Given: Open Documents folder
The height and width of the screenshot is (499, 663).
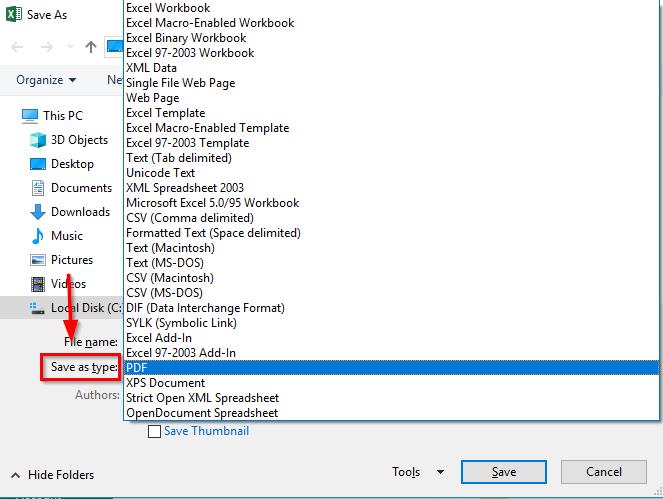Looking at the screenshot, I should [x=82, y=188].
